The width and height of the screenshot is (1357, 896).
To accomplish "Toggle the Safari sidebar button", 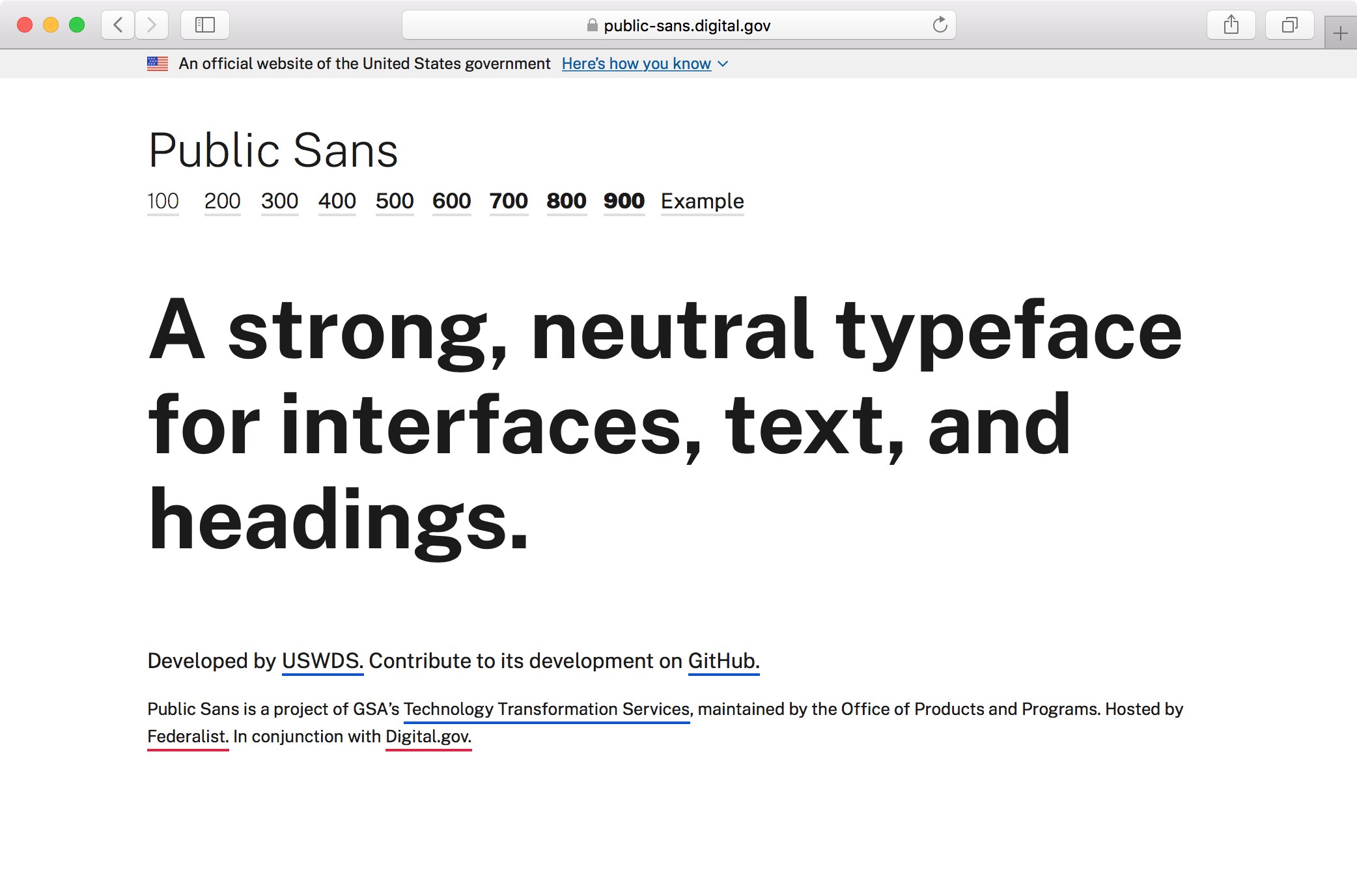I will coord(205,25).
